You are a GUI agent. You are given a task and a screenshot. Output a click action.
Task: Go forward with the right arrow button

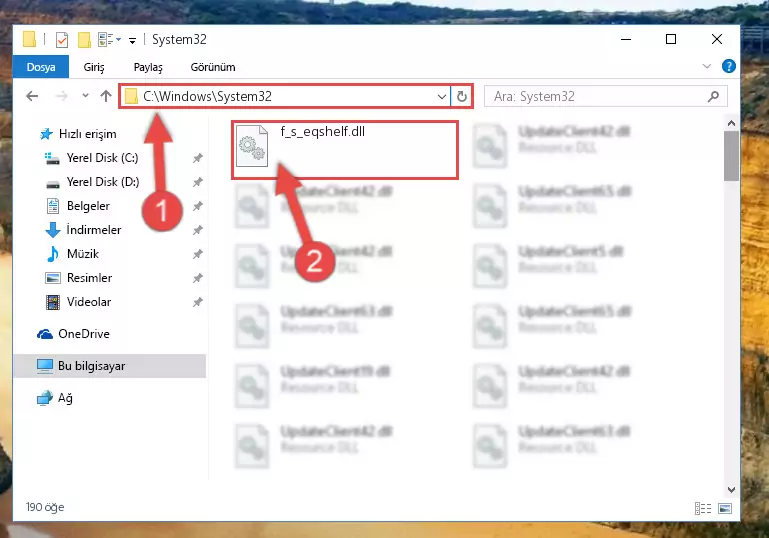coord(62,96)
